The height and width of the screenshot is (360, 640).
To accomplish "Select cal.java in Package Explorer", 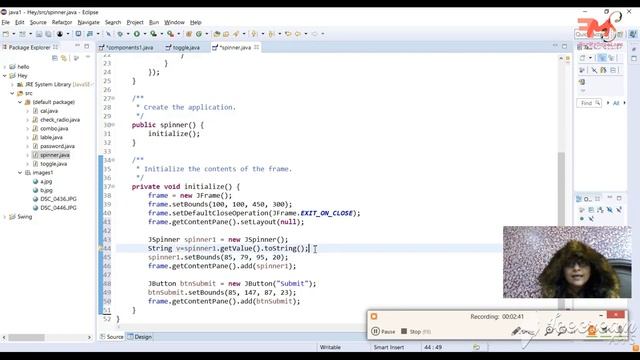I will [x=49, y=111].
